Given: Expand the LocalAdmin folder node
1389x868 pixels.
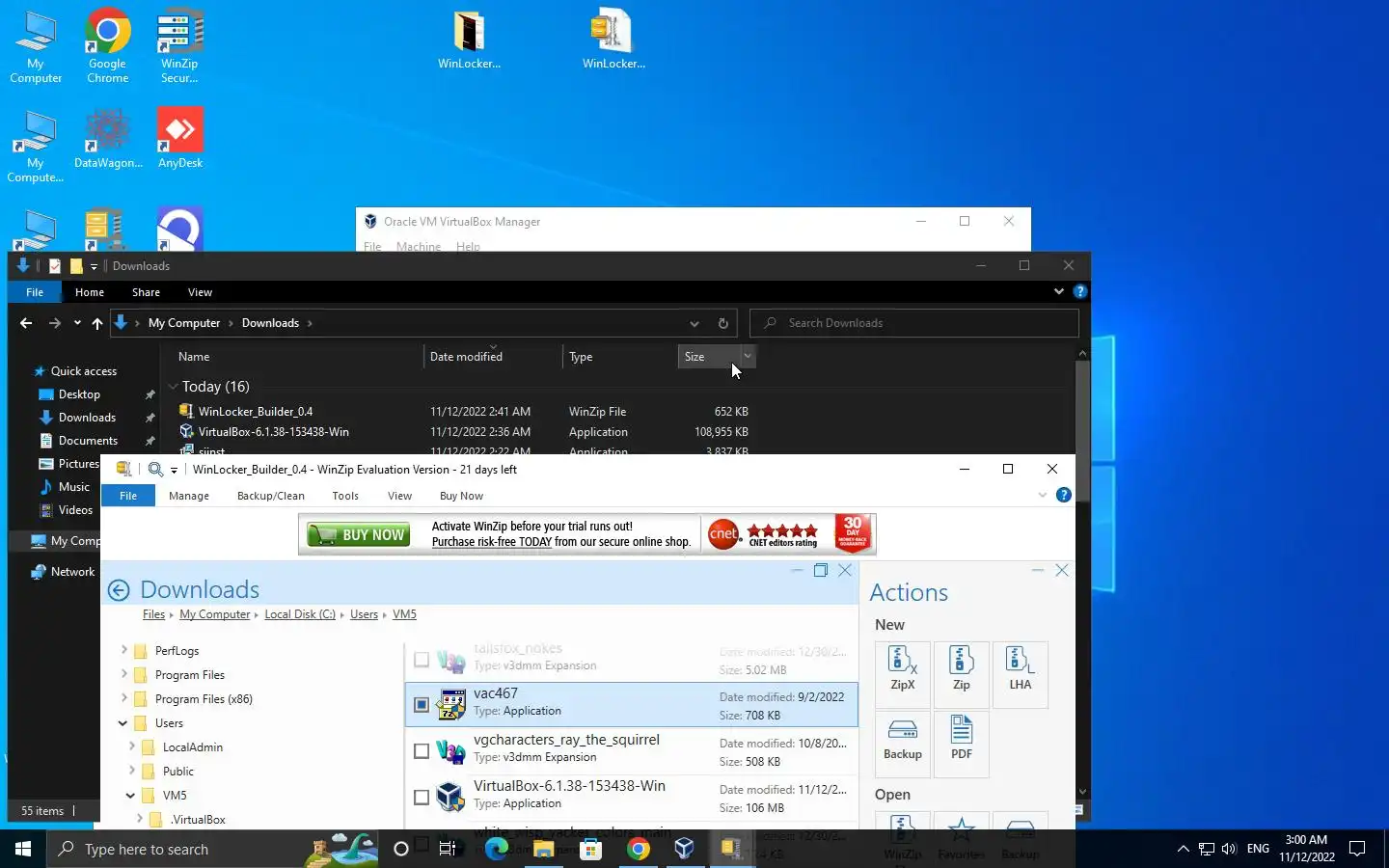Looking at the screenshot, I should point(131,746).
